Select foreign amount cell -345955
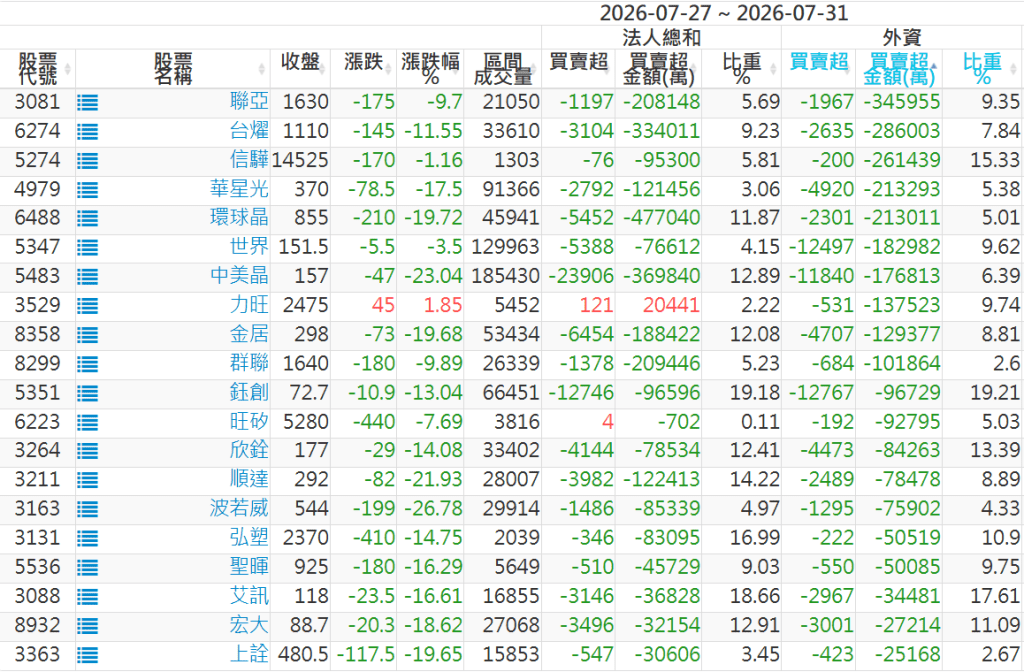1024x672 pixels. (901, 102)
